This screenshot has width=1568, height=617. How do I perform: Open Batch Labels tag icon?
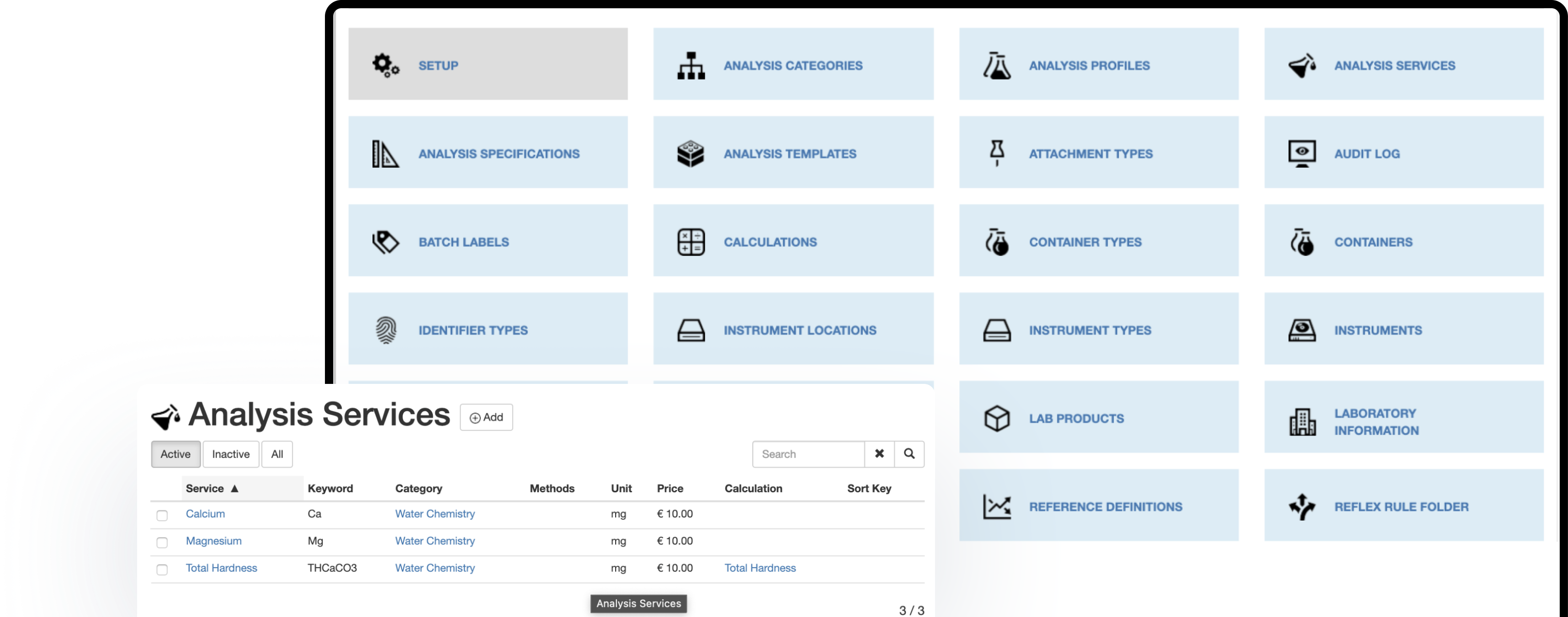point(385,242)
